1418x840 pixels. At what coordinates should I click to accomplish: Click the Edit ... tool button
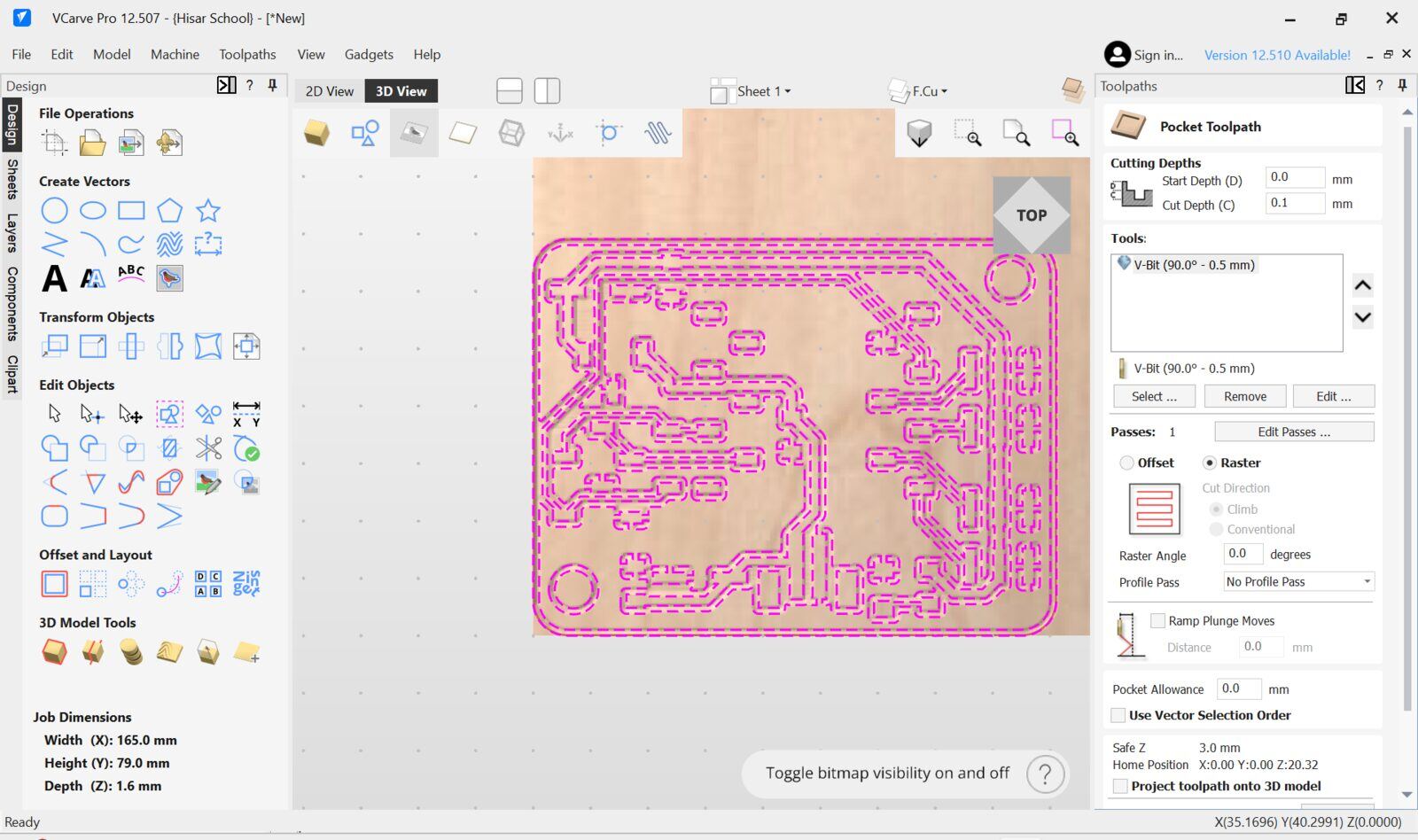pyautogui.click(x=1333, y=396)
